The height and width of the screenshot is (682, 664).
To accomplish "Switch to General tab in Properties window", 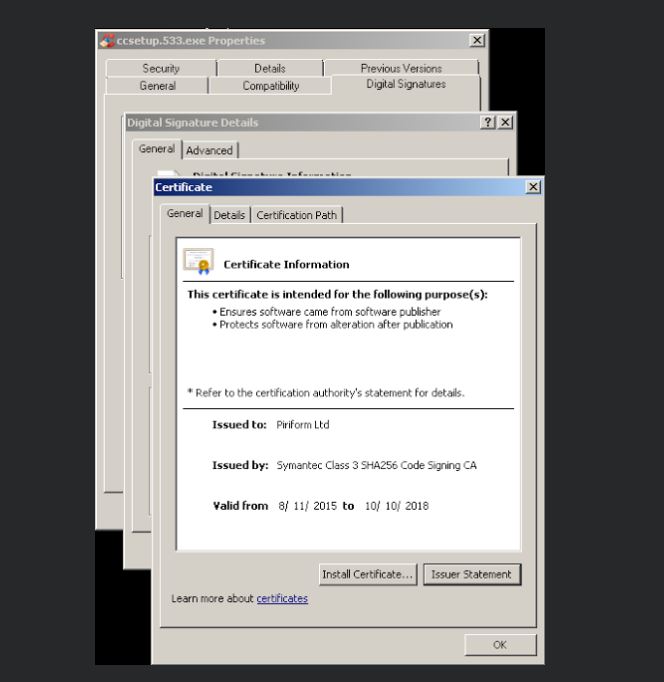I will point(157,86).
